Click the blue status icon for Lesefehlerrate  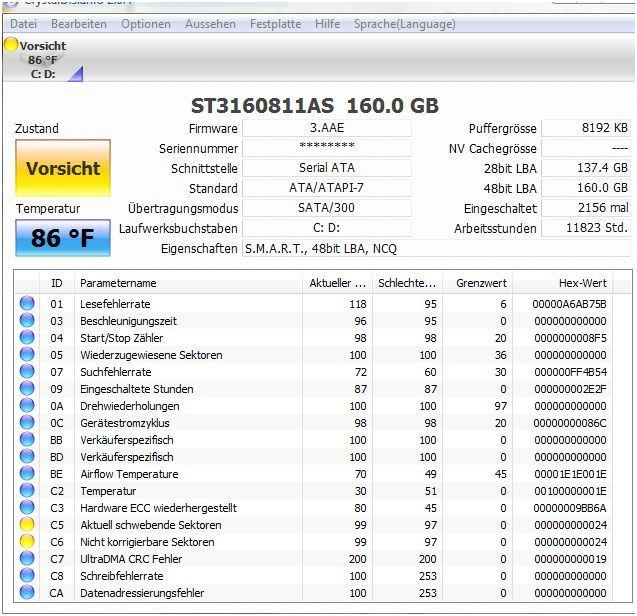coord(27,304)
